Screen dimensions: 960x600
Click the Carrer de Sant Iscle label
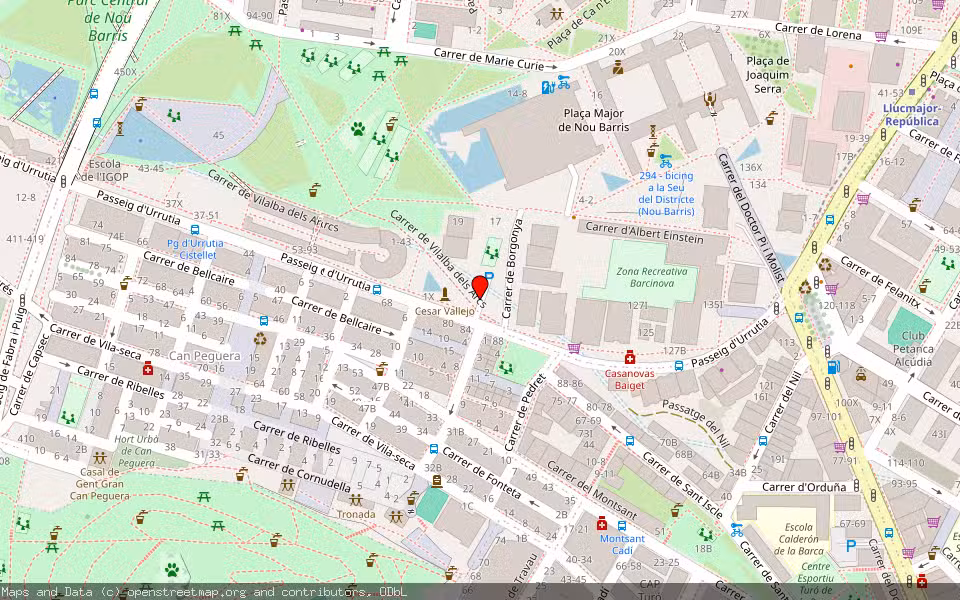[x=683, y=485]
